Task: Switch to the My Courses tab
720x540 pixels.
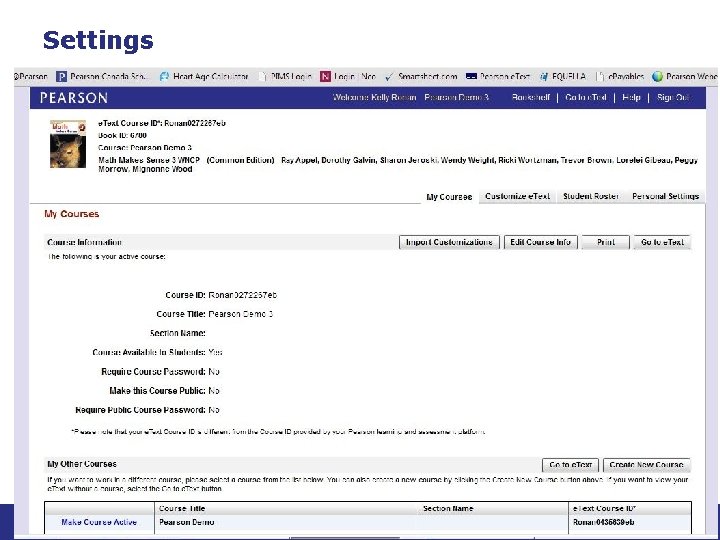Action: click(x=449, y=197)
